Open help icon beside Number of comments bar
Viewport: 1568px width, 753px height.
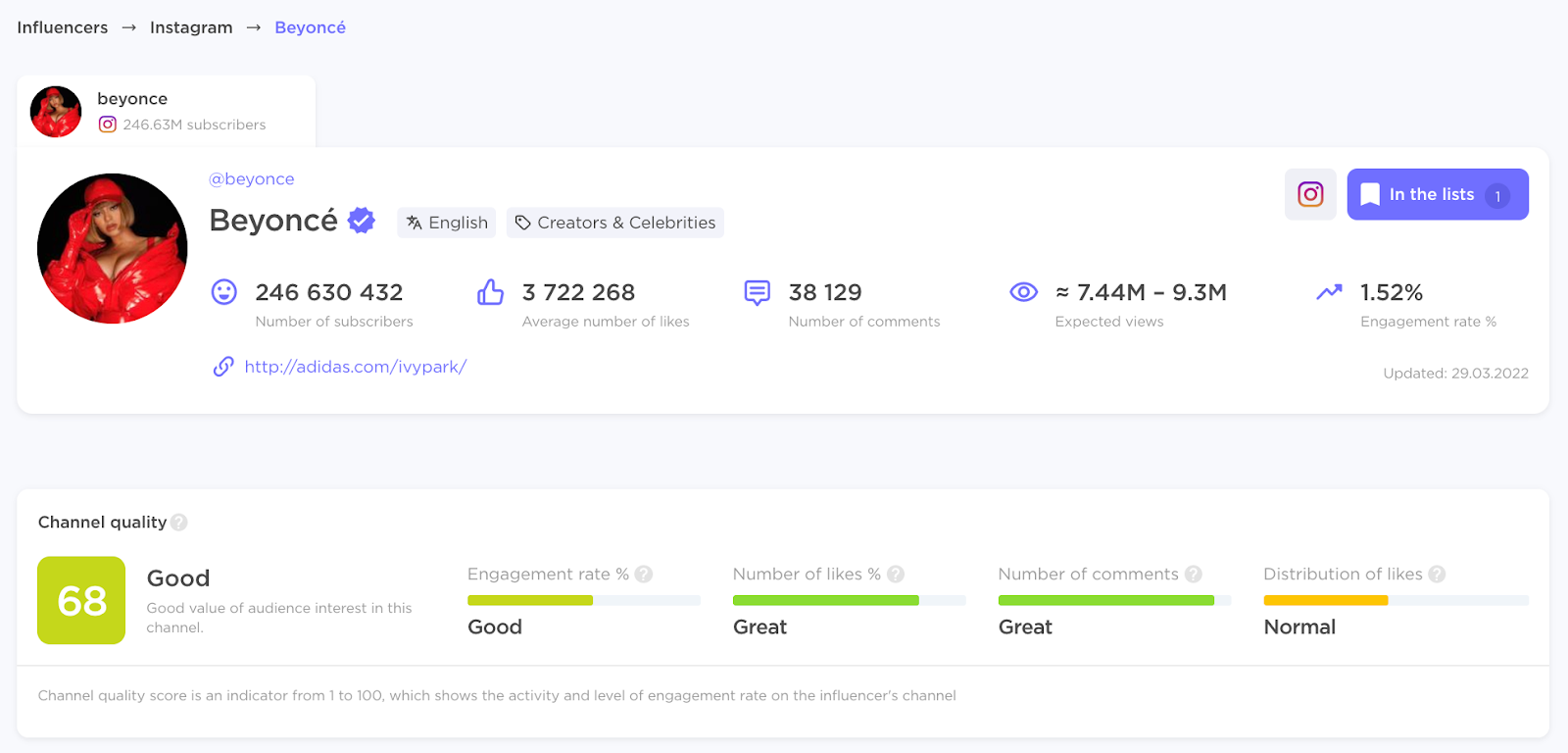click(x=1194, y=575)
